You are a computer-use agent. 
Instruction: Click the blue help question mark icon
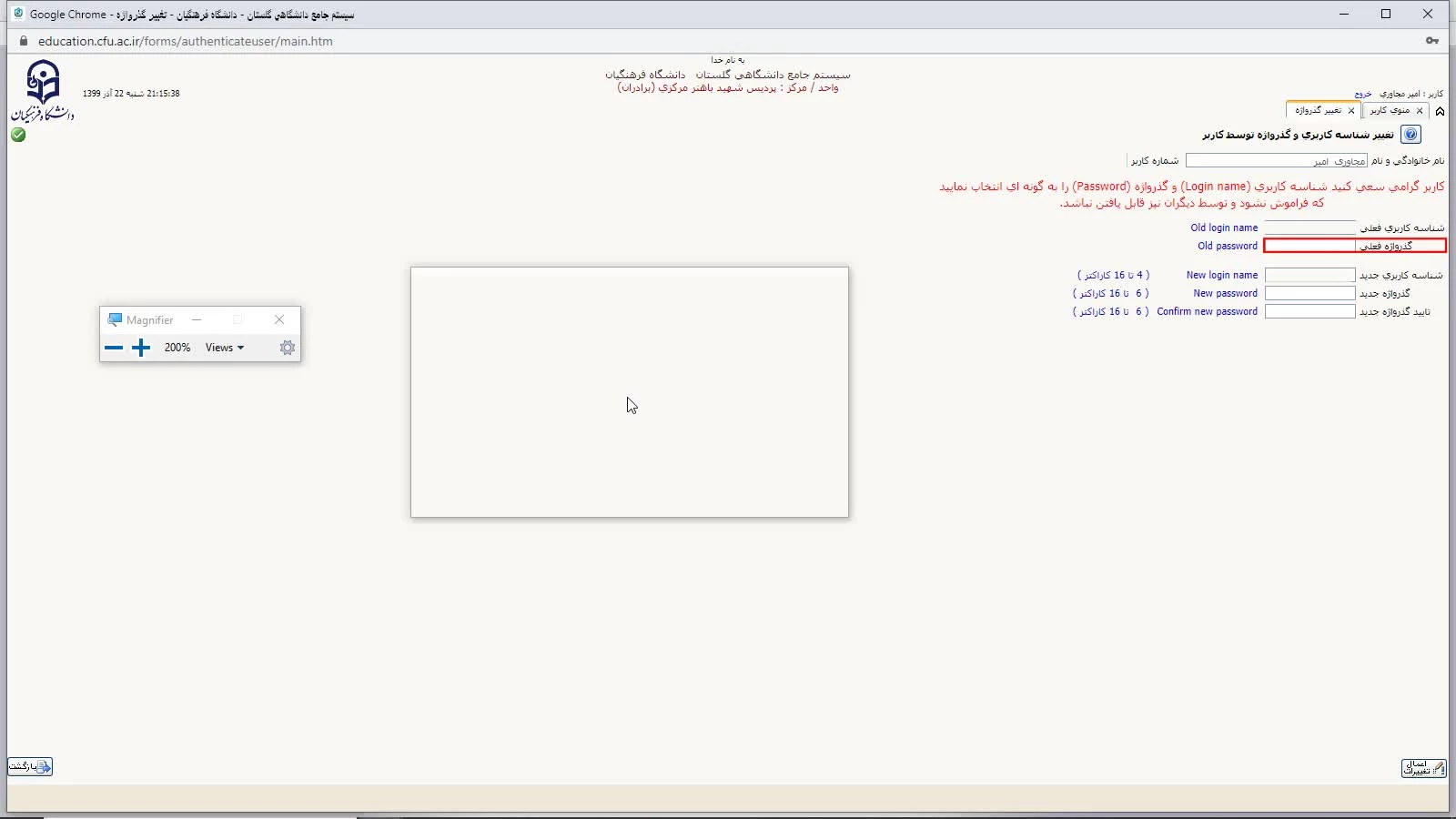1410,135
